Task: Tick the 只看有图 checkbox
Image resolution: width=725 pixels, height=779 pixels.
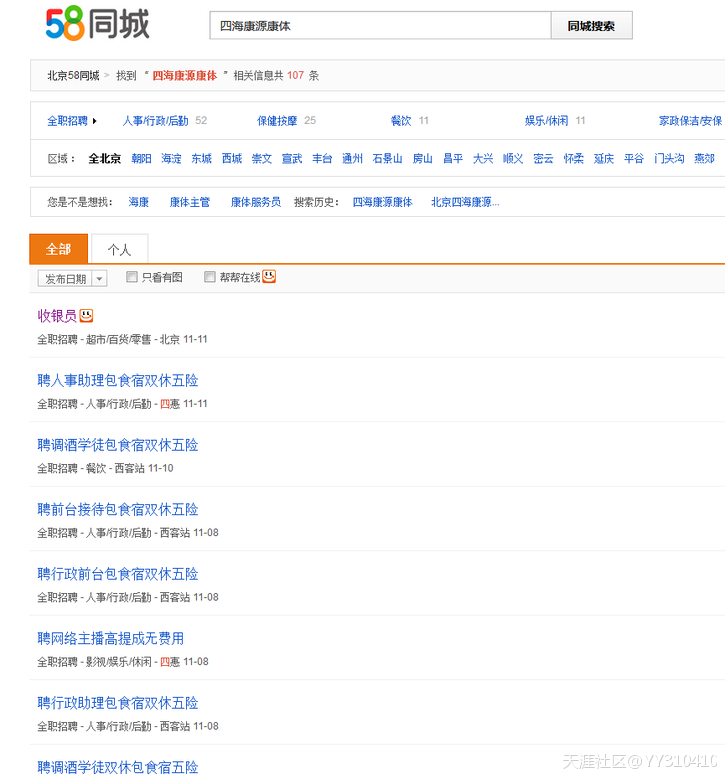Action: point(132,277)
